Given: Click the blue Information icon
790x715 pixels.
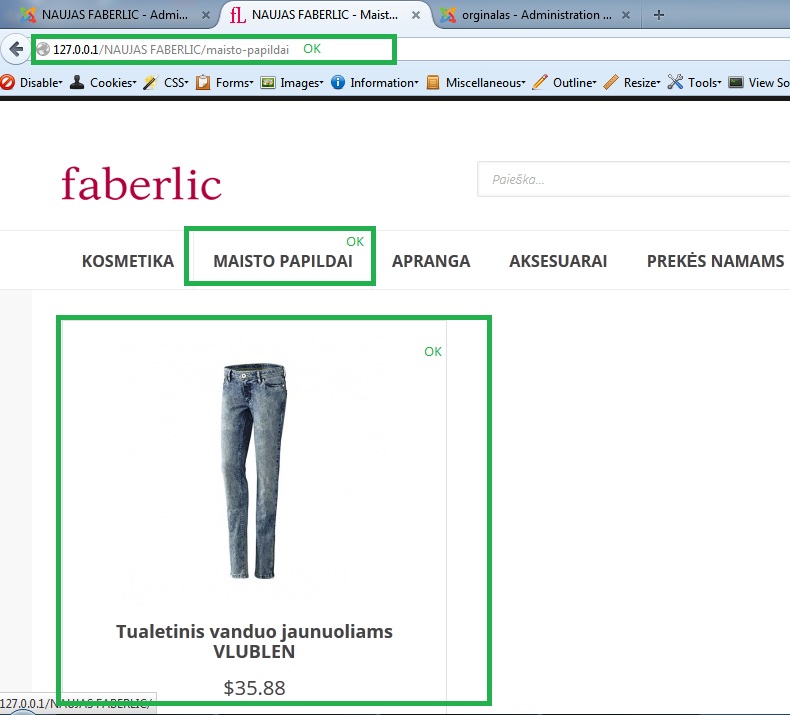Looking at the screenshot, I should [338, 82].
